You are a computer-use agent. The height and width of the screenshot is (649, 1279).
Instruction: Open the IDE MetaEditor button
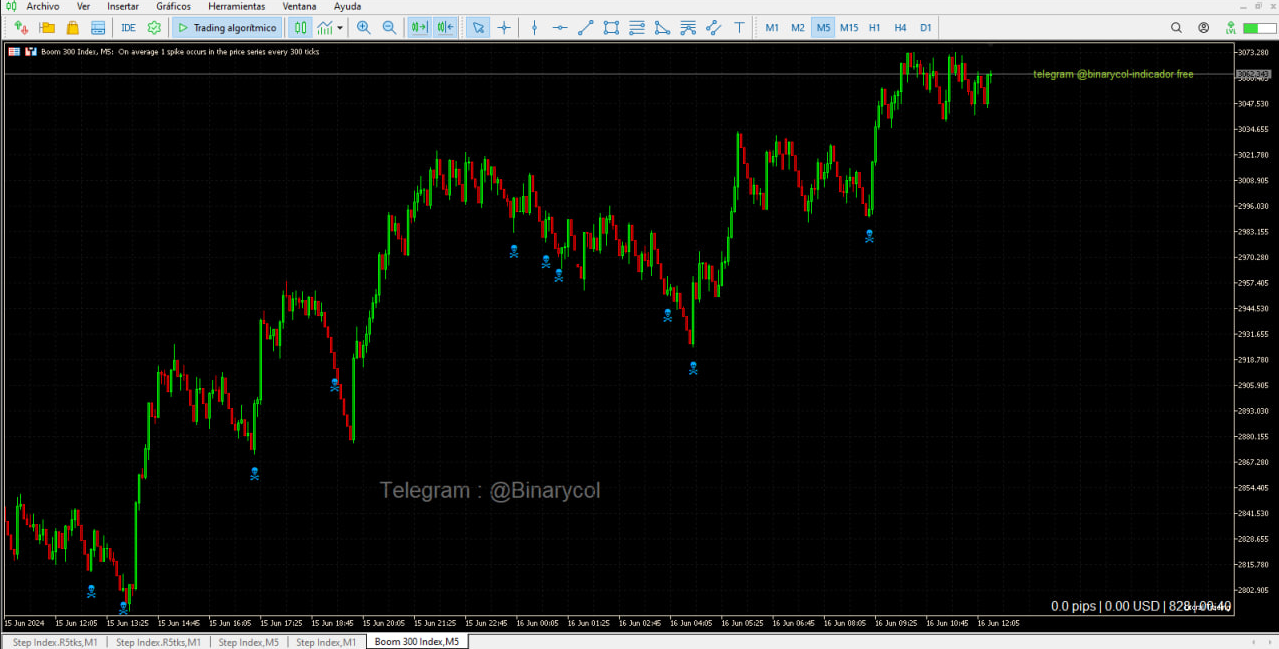pyautogui.click(x=128, y=28)
